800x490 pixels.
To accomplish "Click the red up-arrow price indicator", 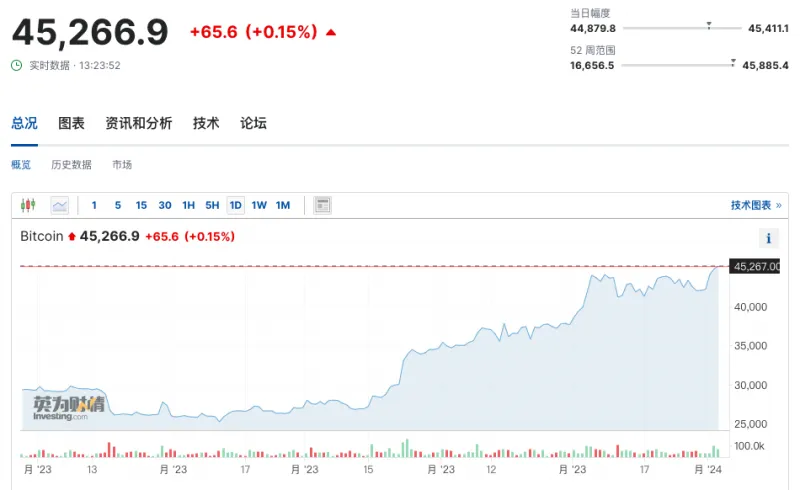I will 331,32.
